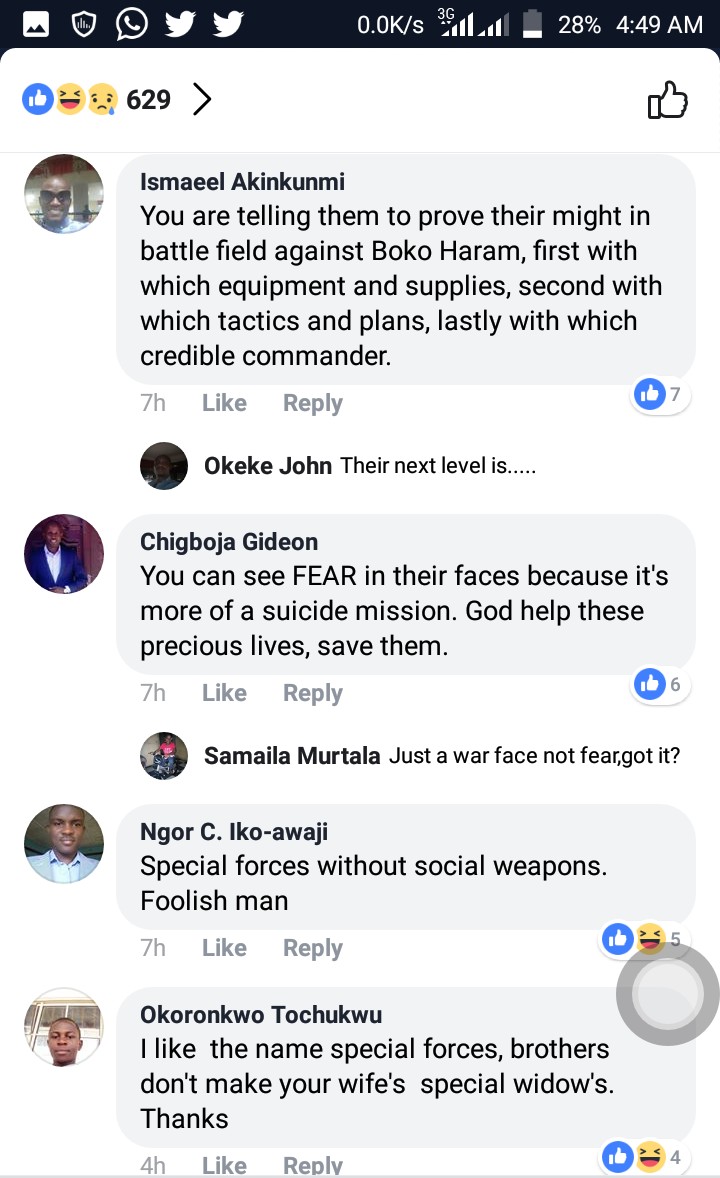The width and height of the screenshot is (720, 1178).
Task: Like Ismaeel Akinkunmi's comment
Action: [x=224, y=403]
